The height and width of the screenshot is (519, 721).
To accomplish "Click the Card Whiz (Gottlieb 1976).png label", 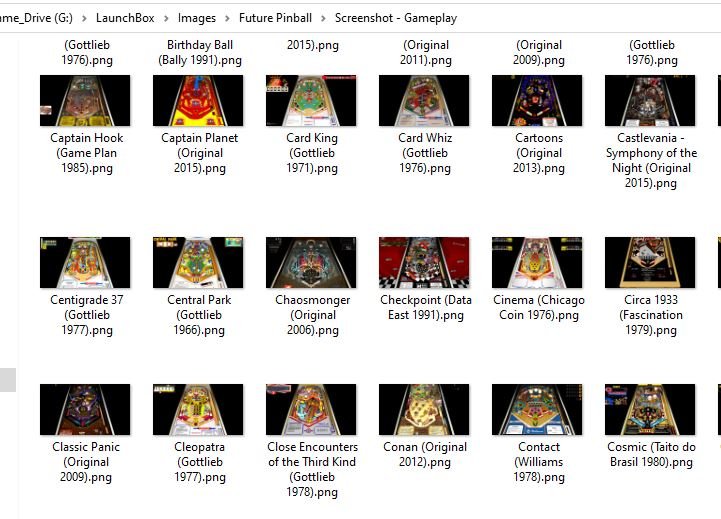I will click(425, 153).
